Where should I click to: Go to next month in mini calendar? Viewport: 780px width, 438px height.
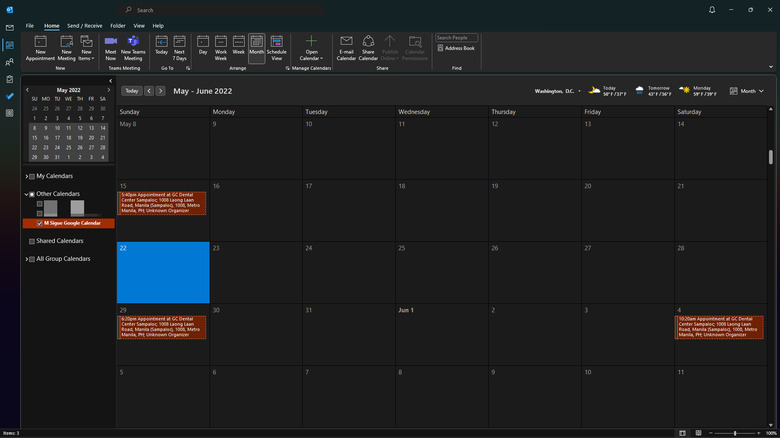[x=109, y=89]
